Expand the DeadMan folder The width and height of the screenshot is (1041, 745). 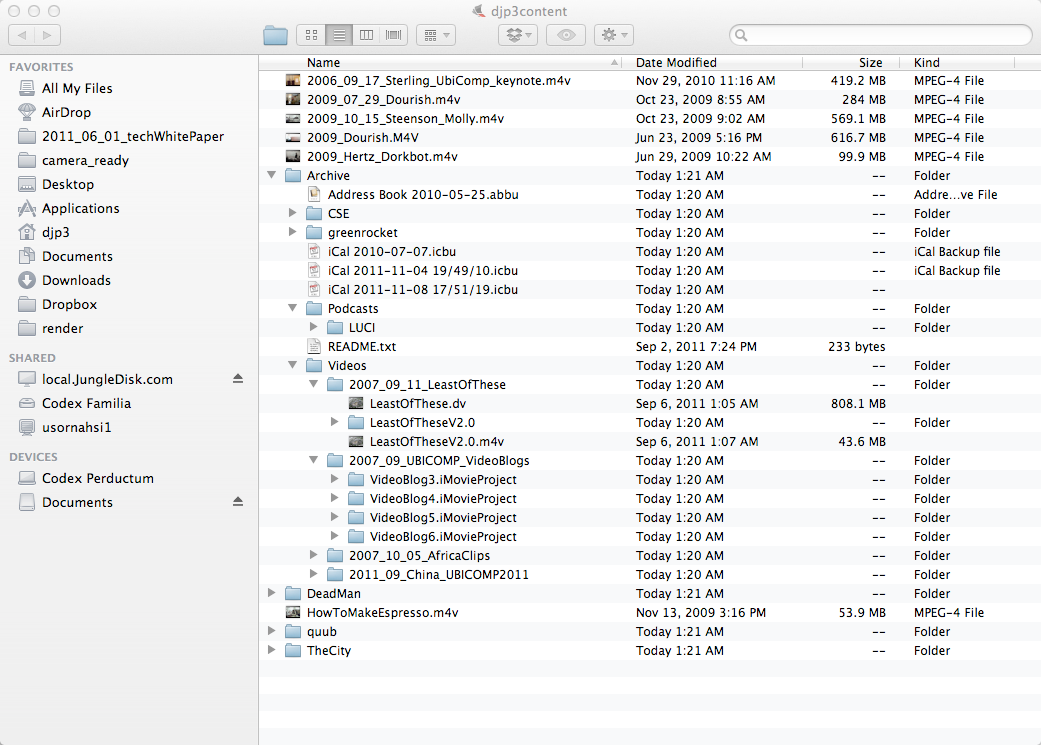click(271, 594)
